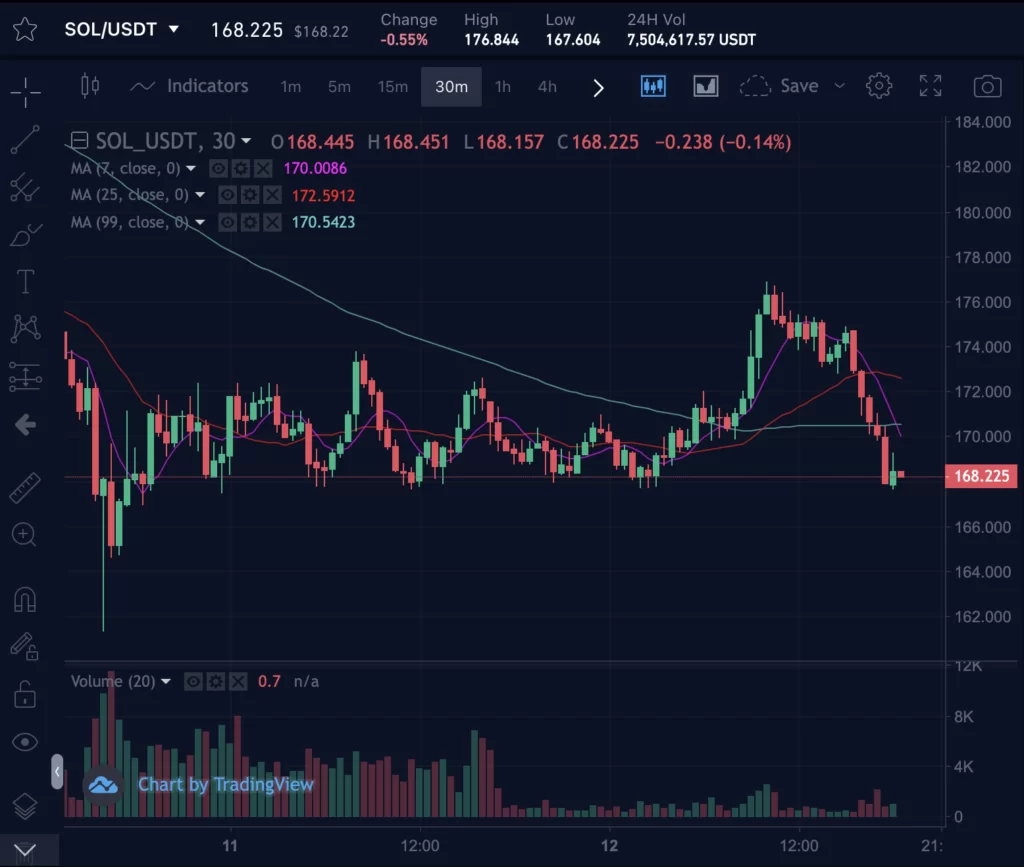The width and height of the screenshot is (1024, 867).
Task: Toggle visibility of the Volume (20) indicator
Action: tap(193, 681)
